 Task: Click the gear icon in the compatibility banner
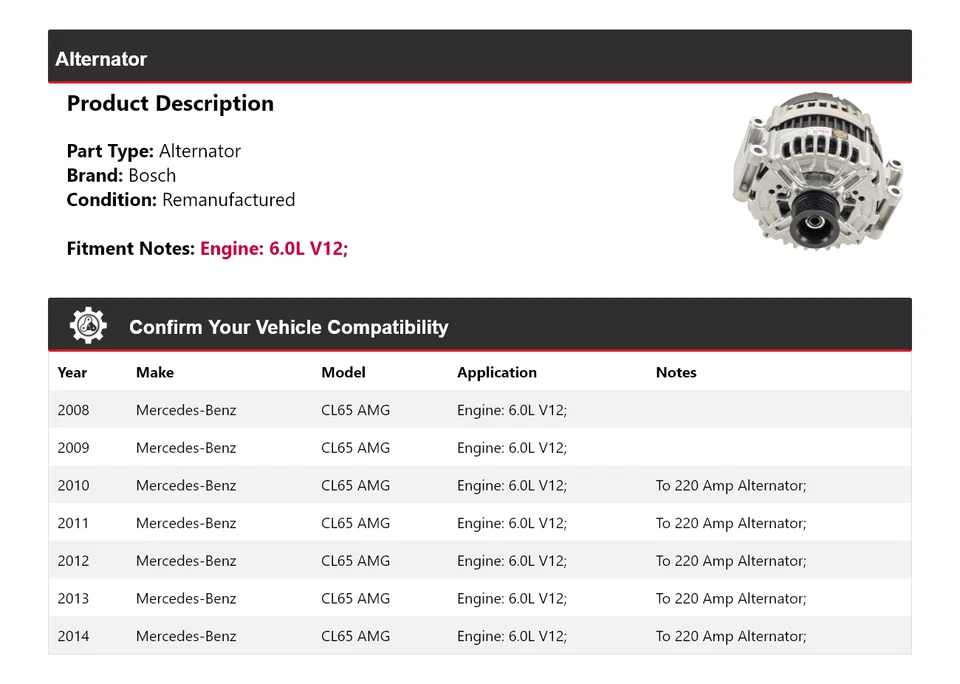tap(86, 323)
